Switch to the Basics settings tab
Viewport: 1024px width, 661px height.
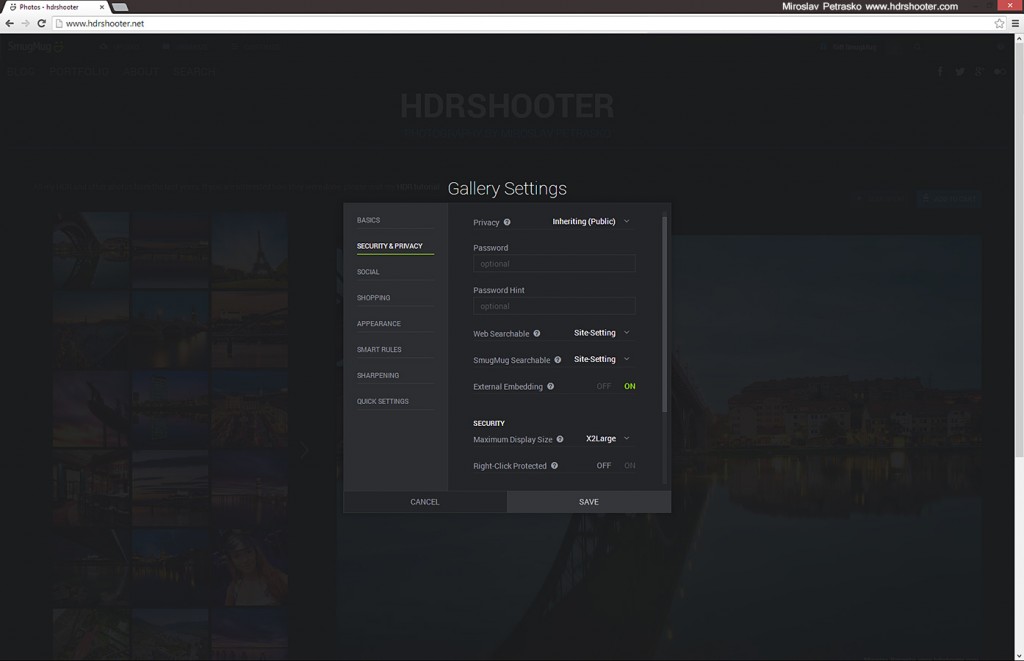pyautogui.click(x=368, y=220)
